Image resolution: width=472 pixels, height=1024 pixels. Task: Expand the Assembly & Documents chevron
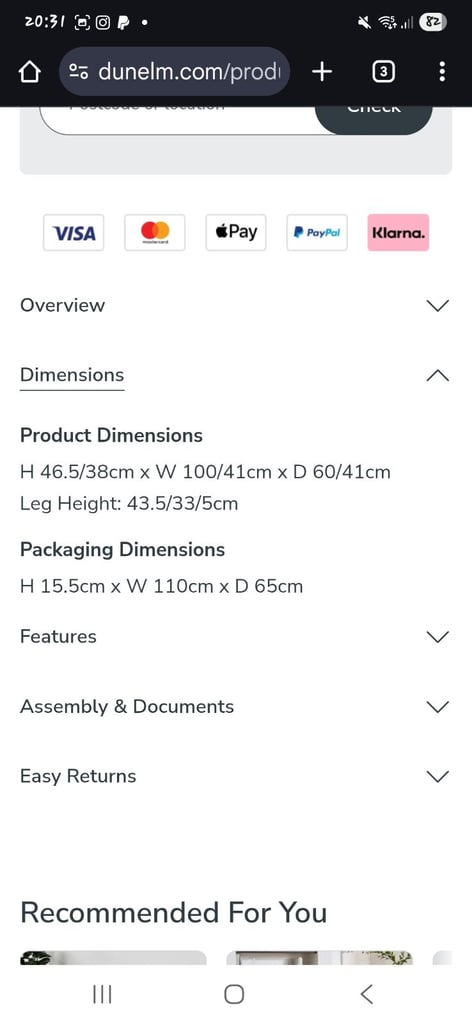(437, 707)
